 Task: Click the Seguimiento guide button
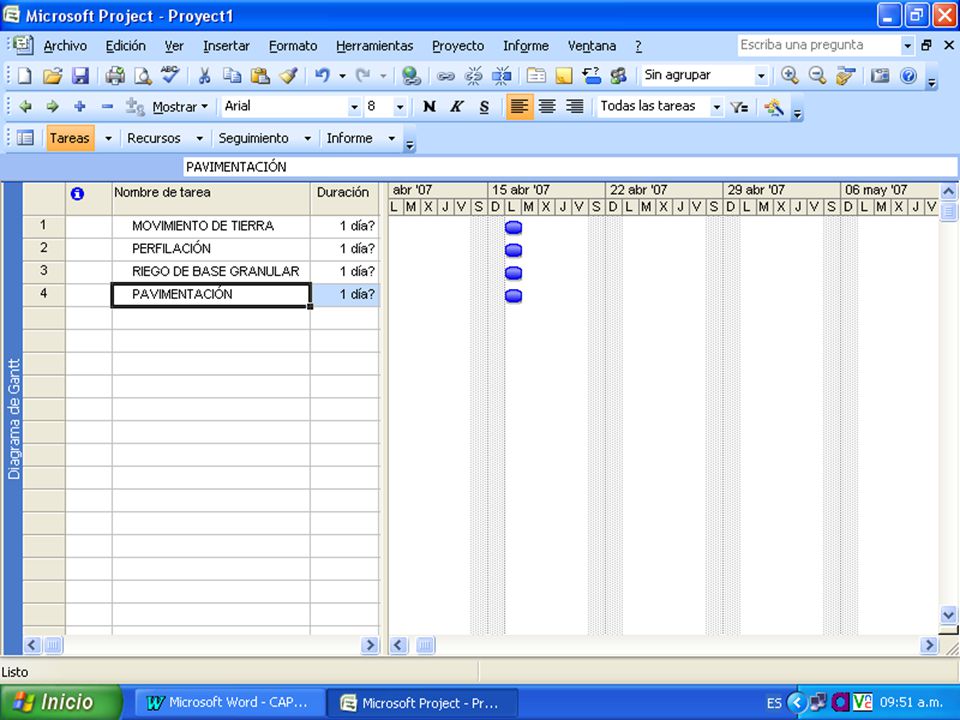[253, 138]
